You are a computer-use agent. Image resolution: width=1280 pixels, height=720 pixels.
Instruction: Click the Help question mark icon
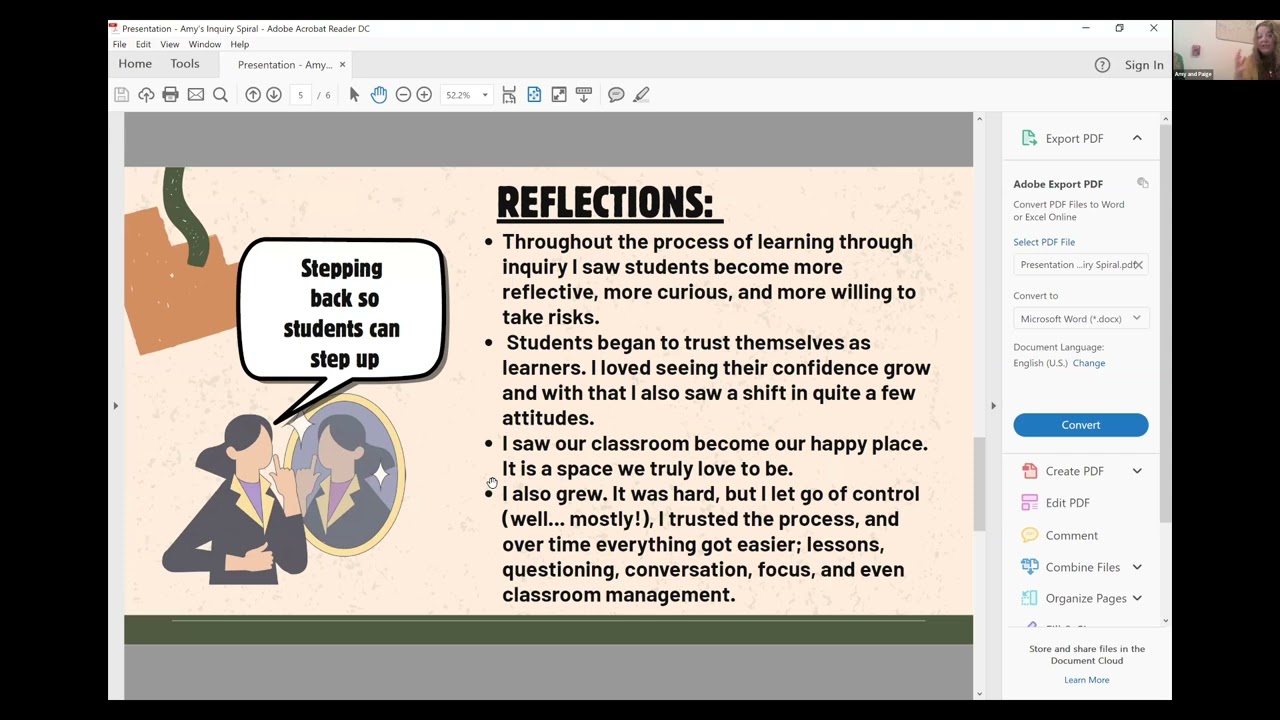coord(1102,65)
